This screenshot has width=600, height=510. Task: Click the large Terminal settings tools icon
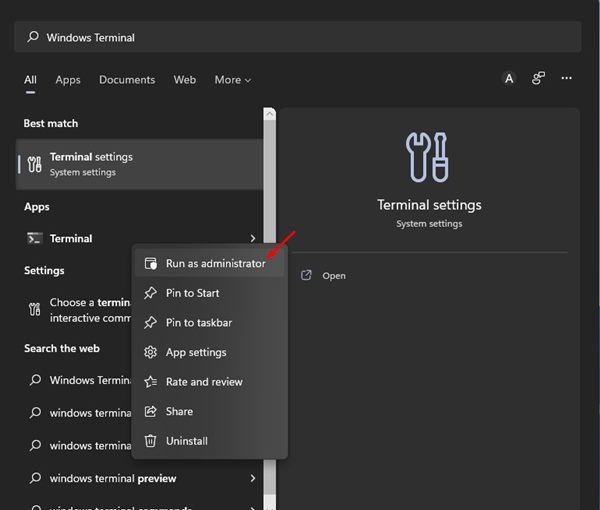click(427, 157)
